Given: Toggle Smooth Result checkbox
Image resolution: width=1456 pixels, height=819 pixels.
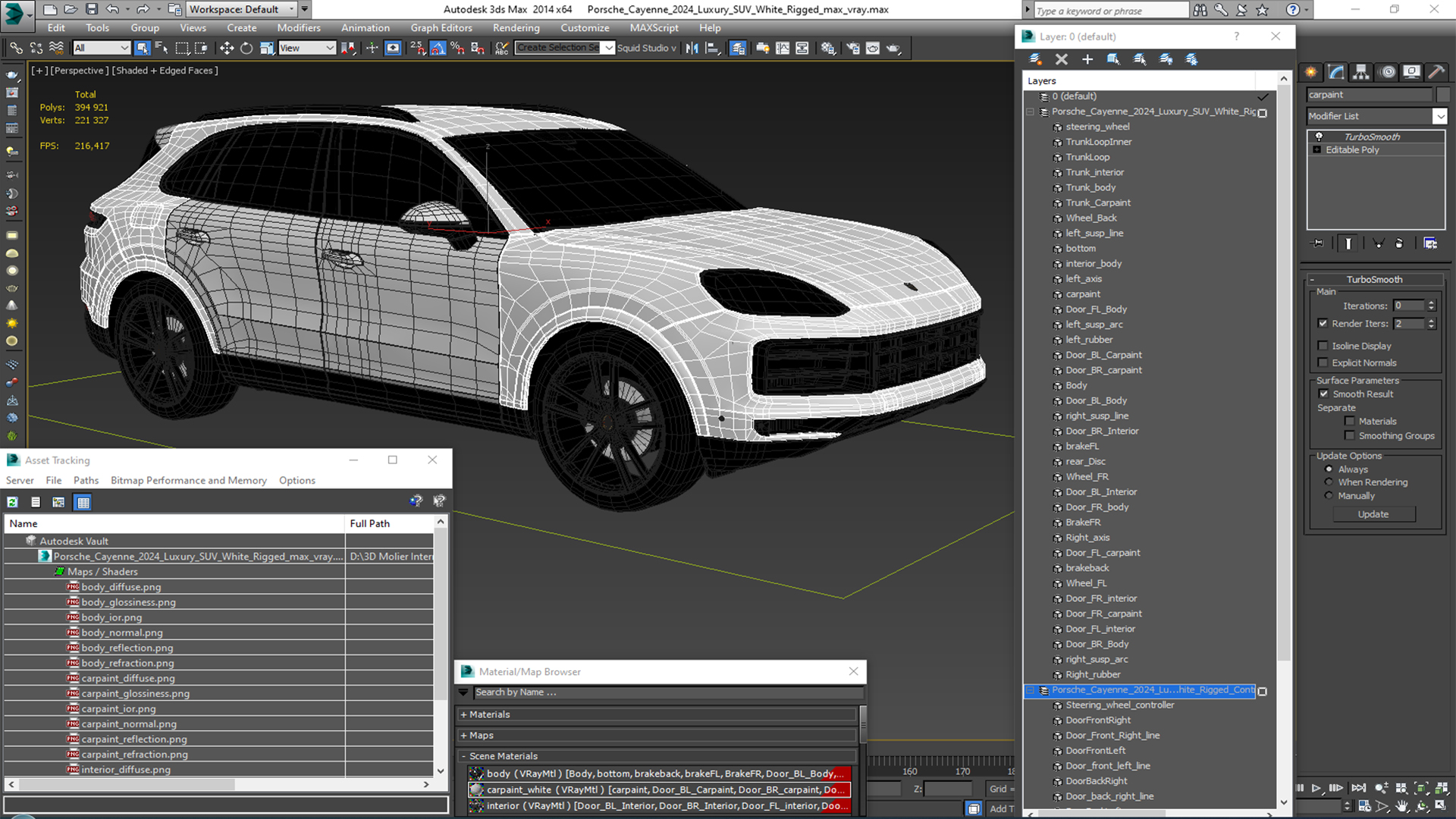Looking at the screenshot, I should click(x=1324, y=394).
